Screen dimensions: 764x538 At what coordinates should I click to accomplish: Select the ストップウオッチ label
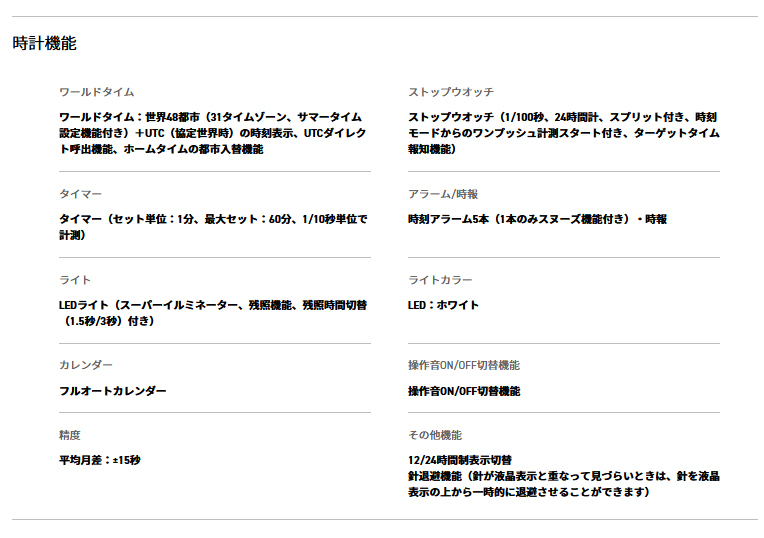[x=451, y=92]
